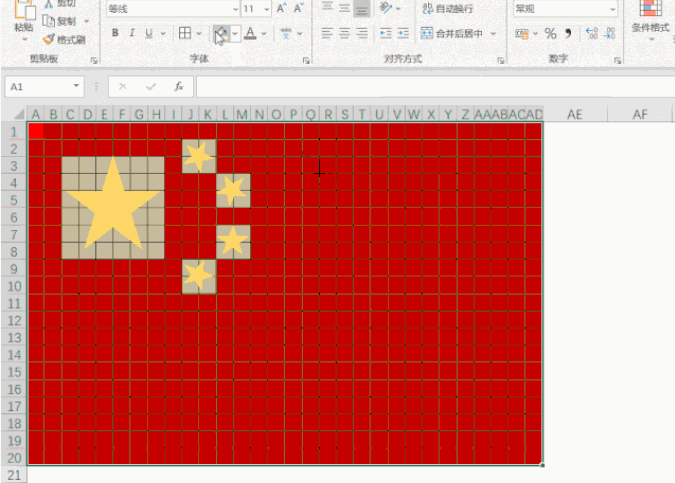Select the large yellow star image
The height and width of the screenshot is (483, 675).
click(113, 202)
